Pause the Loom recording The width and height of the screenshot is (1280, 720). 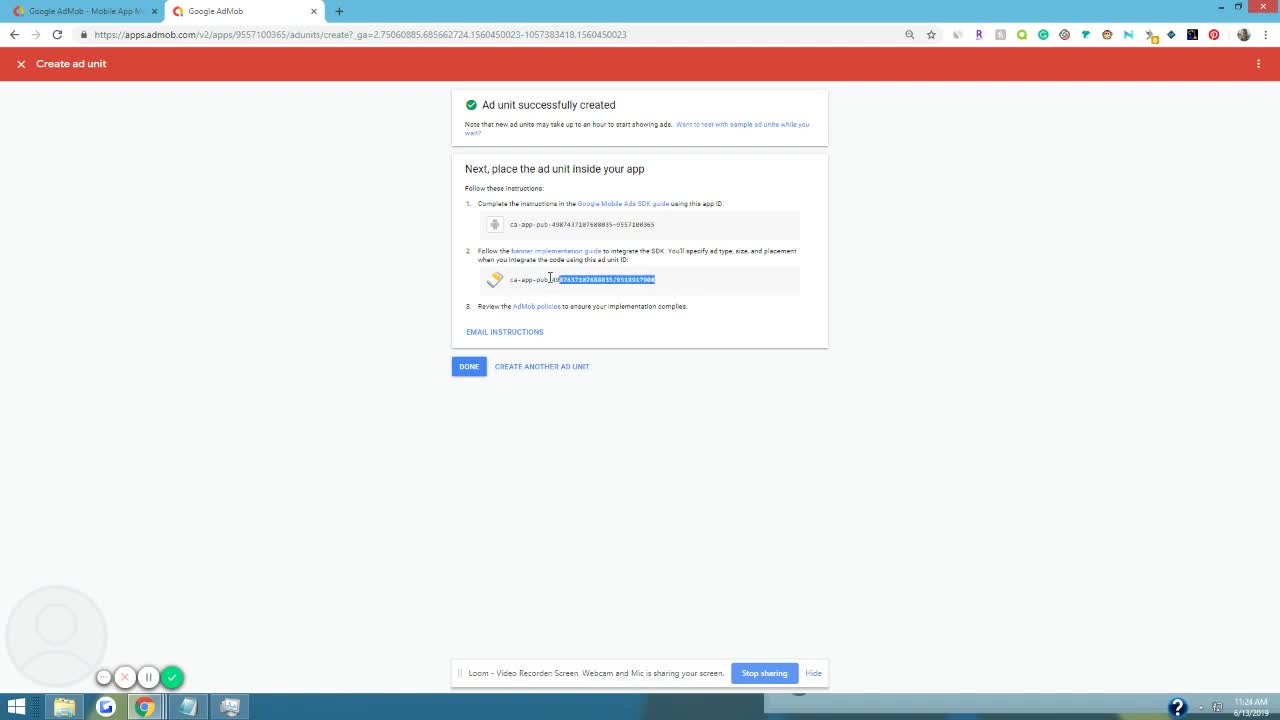[x=148, y=677]
